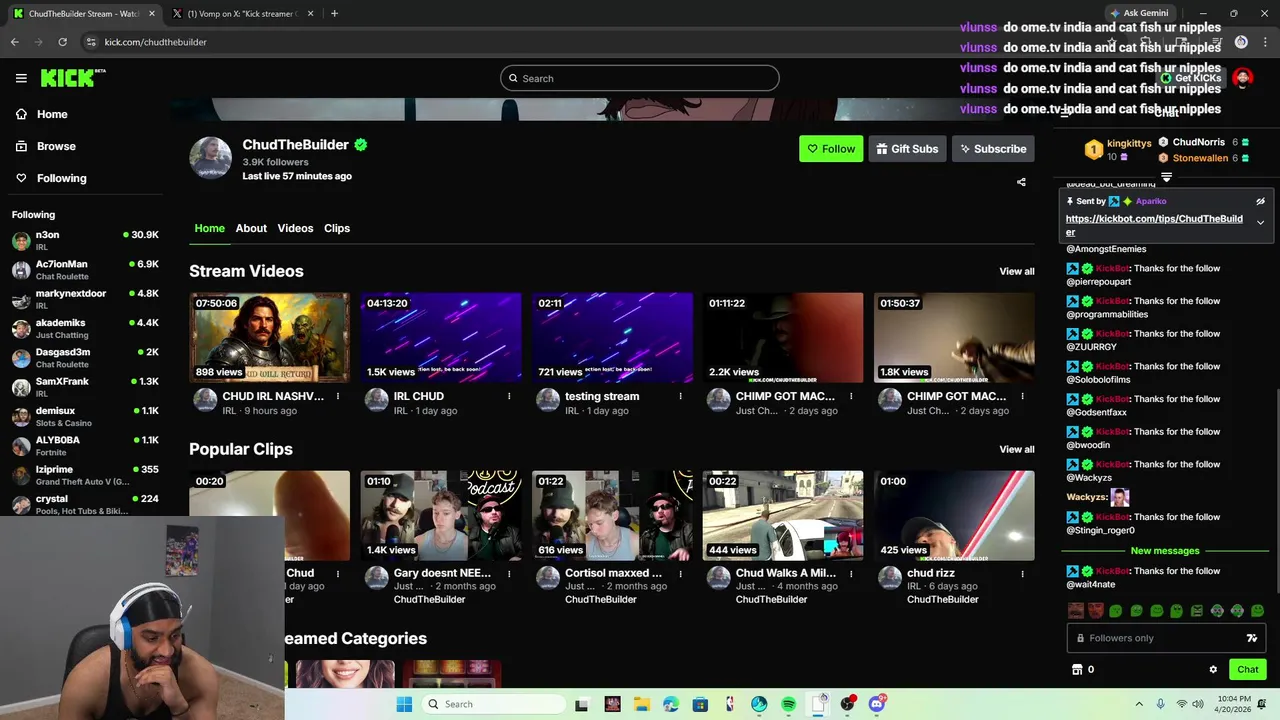
Task: Click the Follow button
Action: click(831, 149)
